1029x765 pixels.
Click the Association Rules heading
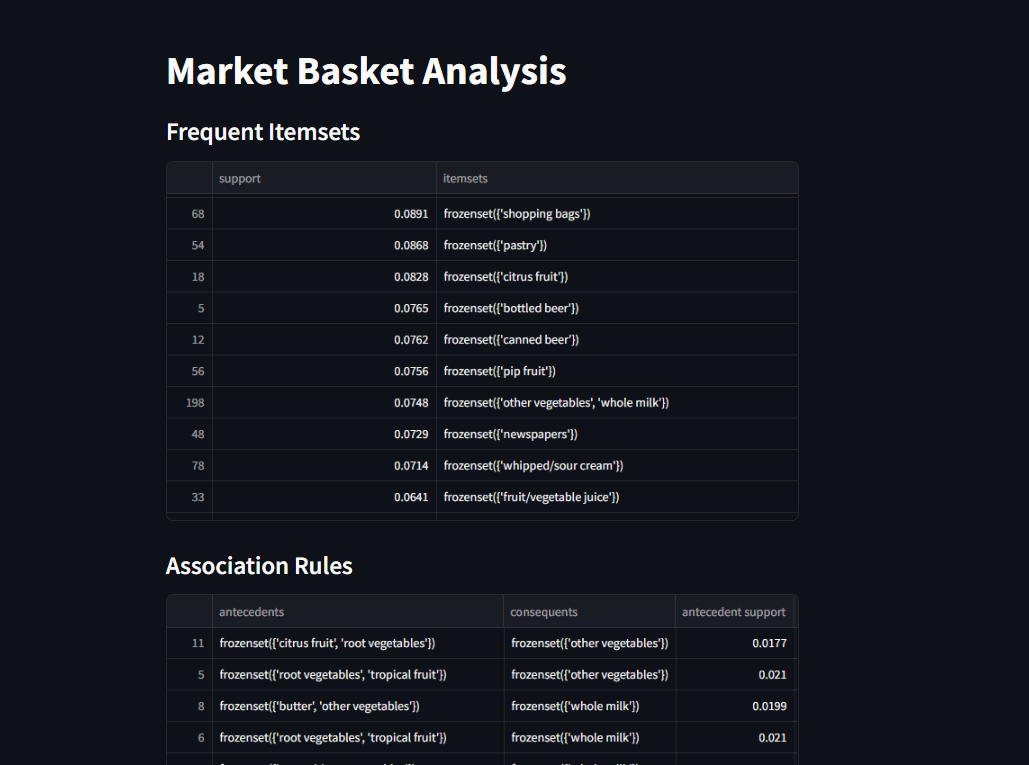pyautogui.click(x=259, y=566)
